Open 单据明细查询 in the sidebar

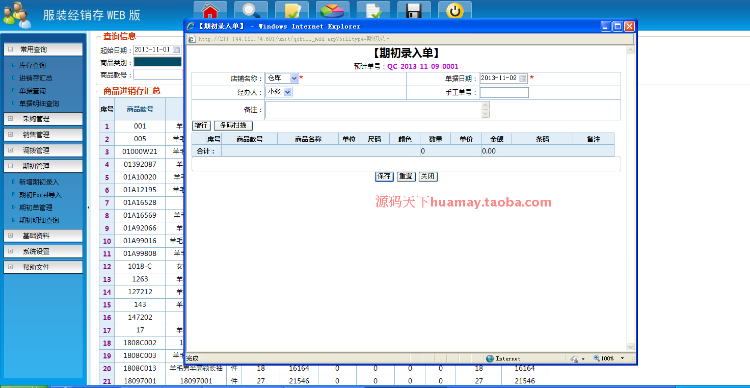click(39, 103)
